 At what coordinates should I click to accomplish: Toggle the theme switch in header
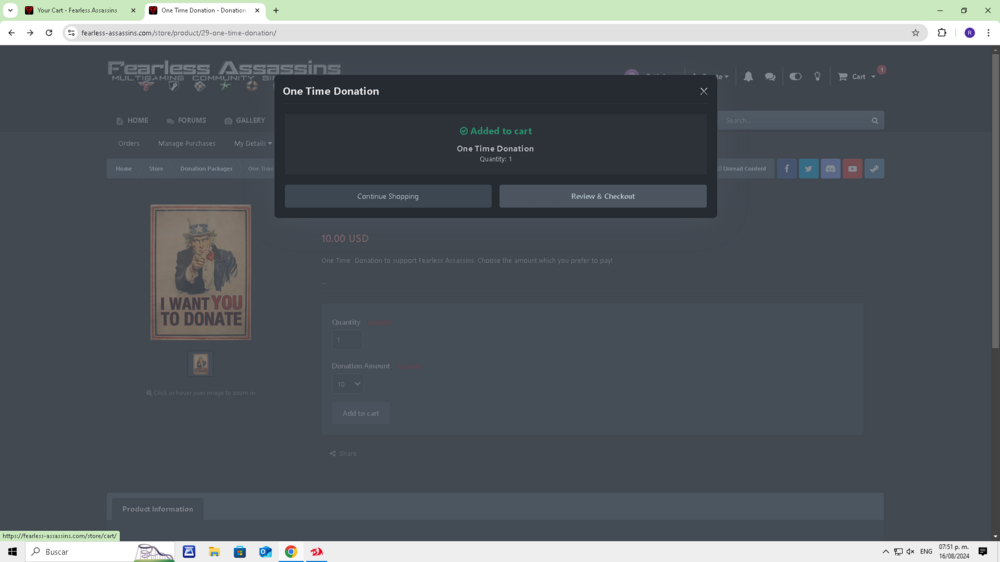[x=795, y=77]
